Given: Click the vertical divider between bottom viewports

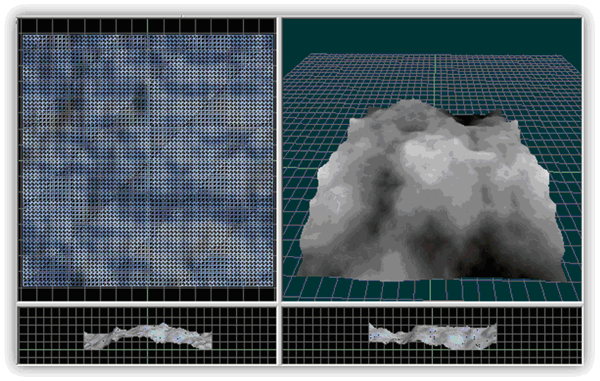Looking at the screenshot, I should 279,335.
